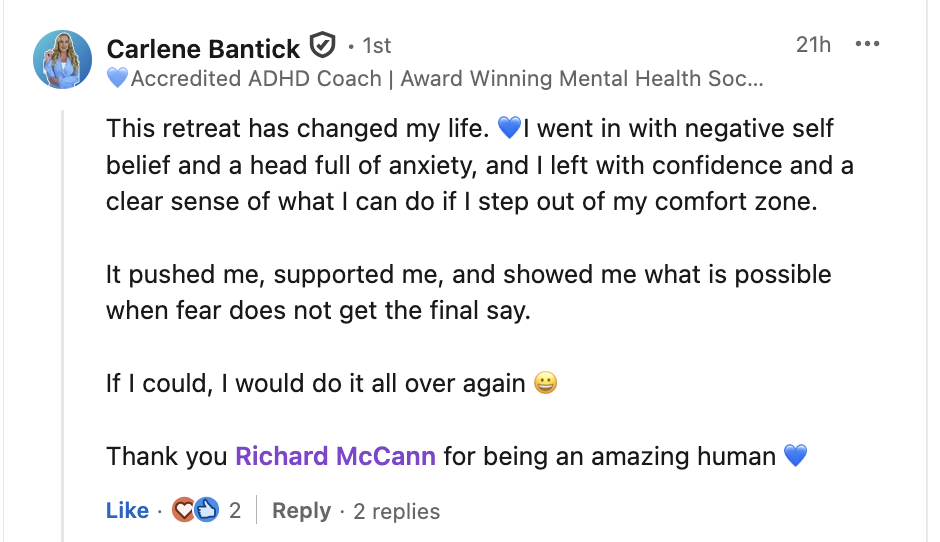Viewport: 940px width, 542px height.
Task: Click the verified shield badge icon
Action: click(321, 46)
